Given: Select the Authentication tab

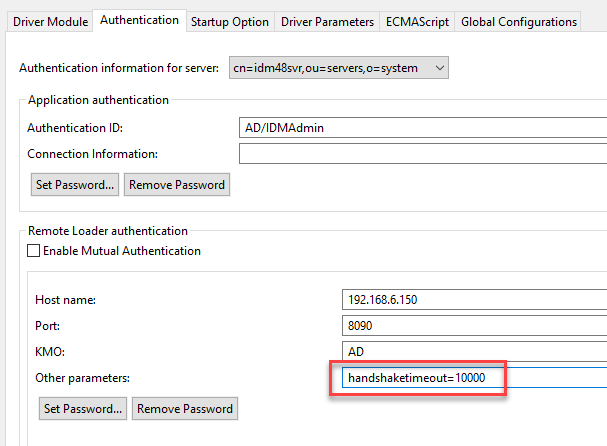Looking at the screenshot, I should click(140, 20).
